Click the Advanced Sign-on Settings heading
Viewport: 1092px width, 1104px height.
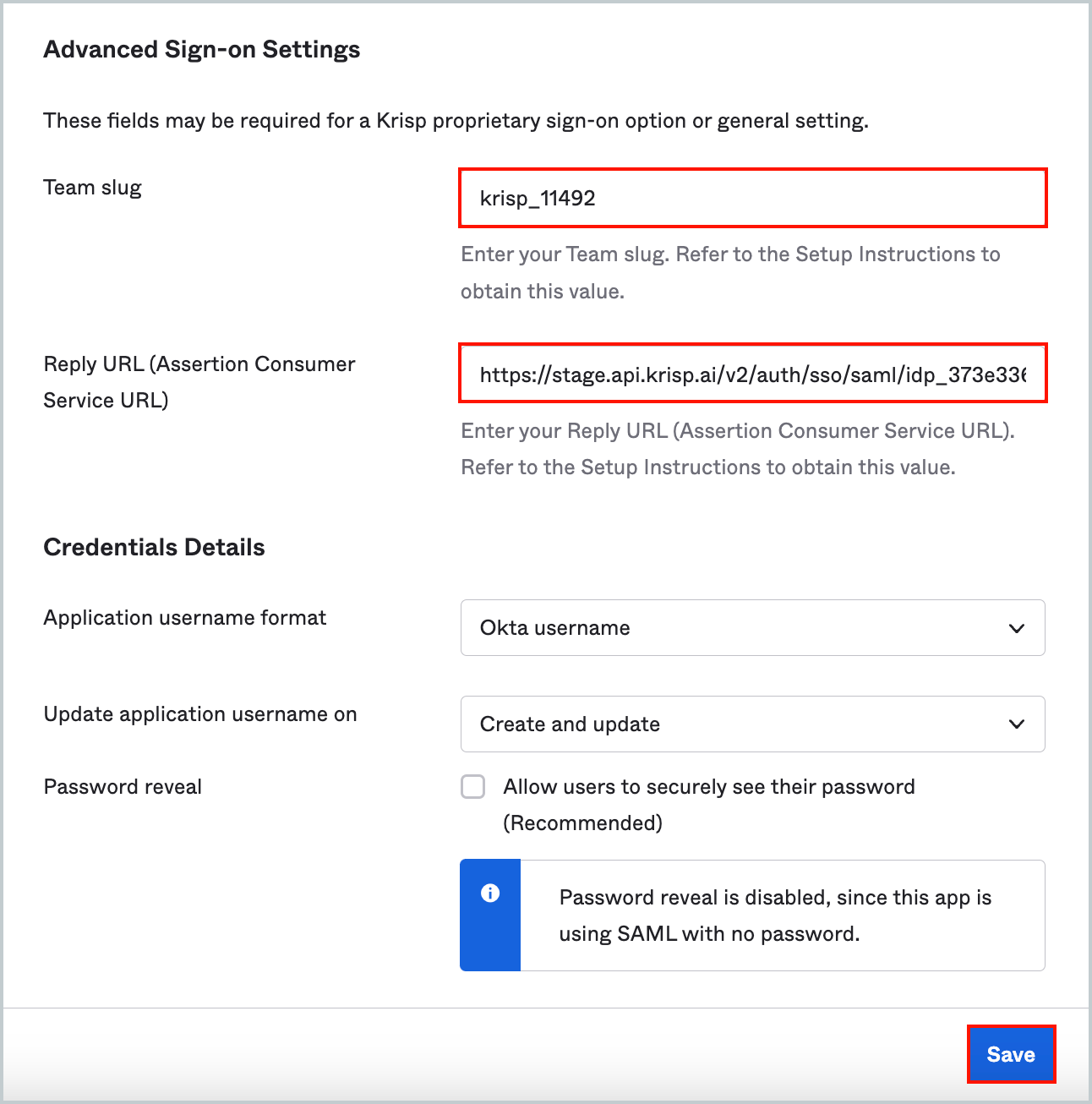(201, 49)
